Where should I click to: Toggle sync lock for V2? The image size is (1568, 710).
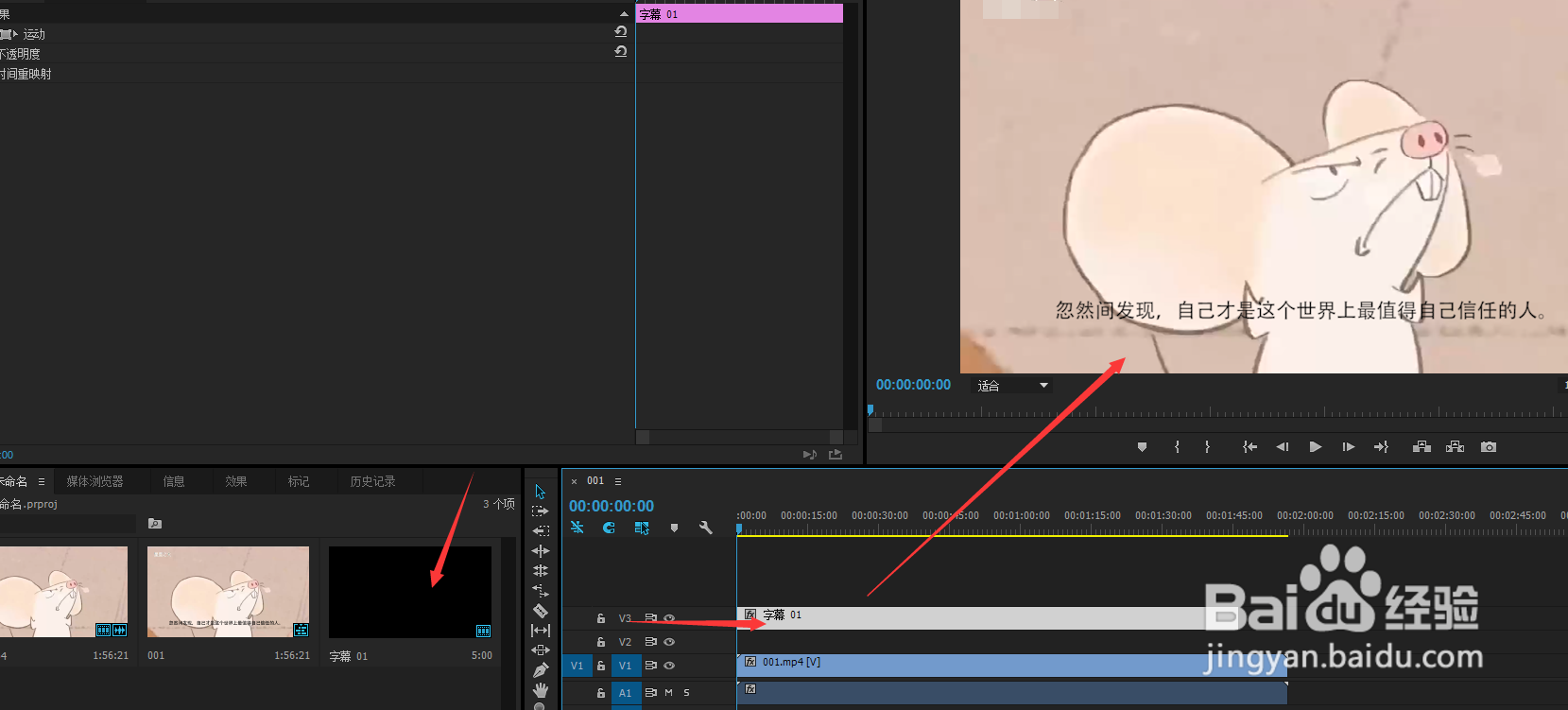tap(650, 642)
